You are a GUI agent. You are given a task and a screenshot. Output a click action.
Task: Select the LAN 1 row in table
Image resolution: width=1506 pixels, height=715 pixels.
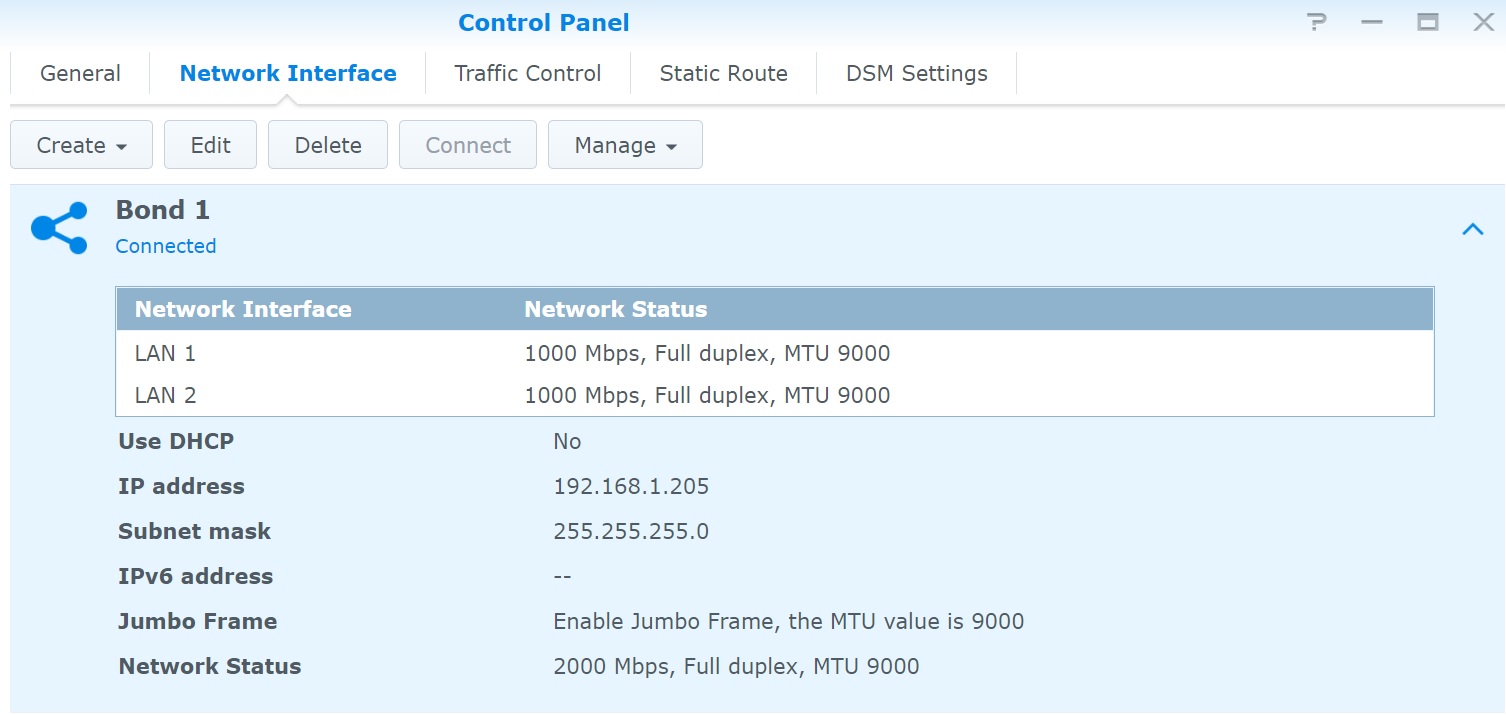click(x=774, y=353)
